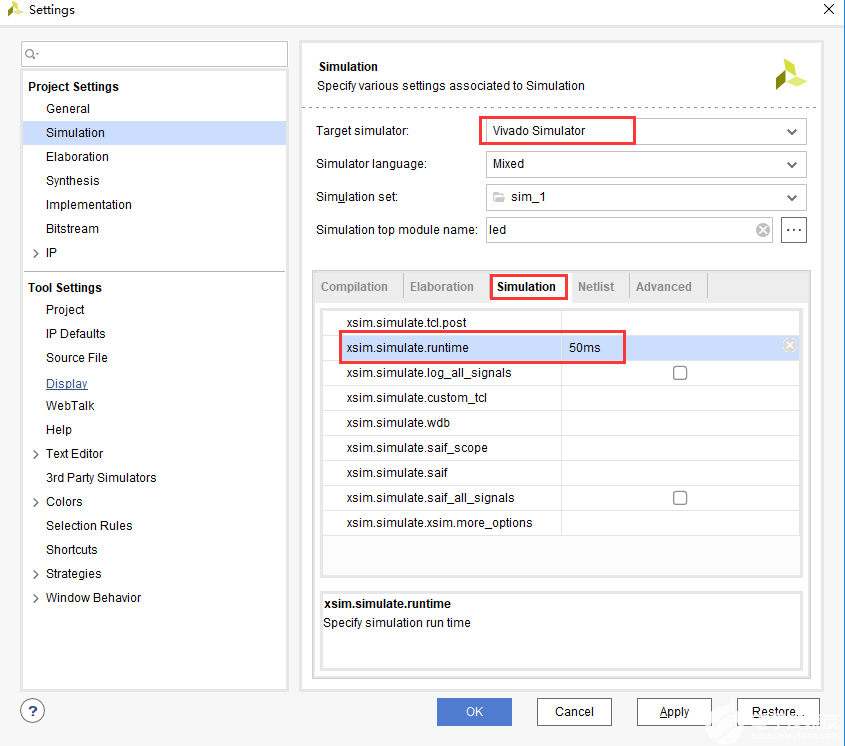The height and width of the screenshot is (746, 845).
Task: Click the help question mark icon
Action: [x=33, y=711]
